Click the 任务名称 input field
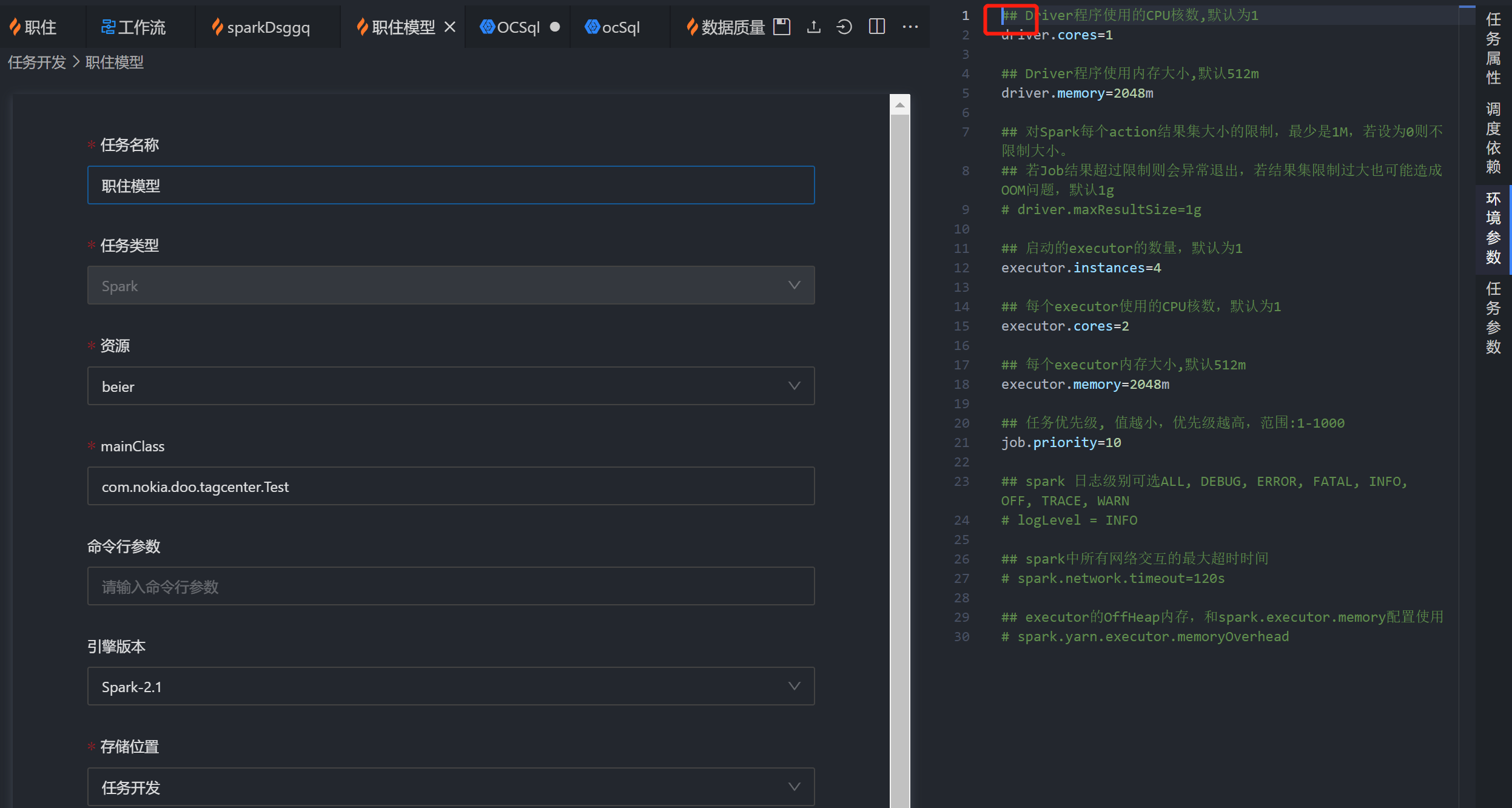This screenshot has width=1512, height=808. pyautogui.click(x=451, y=186)
